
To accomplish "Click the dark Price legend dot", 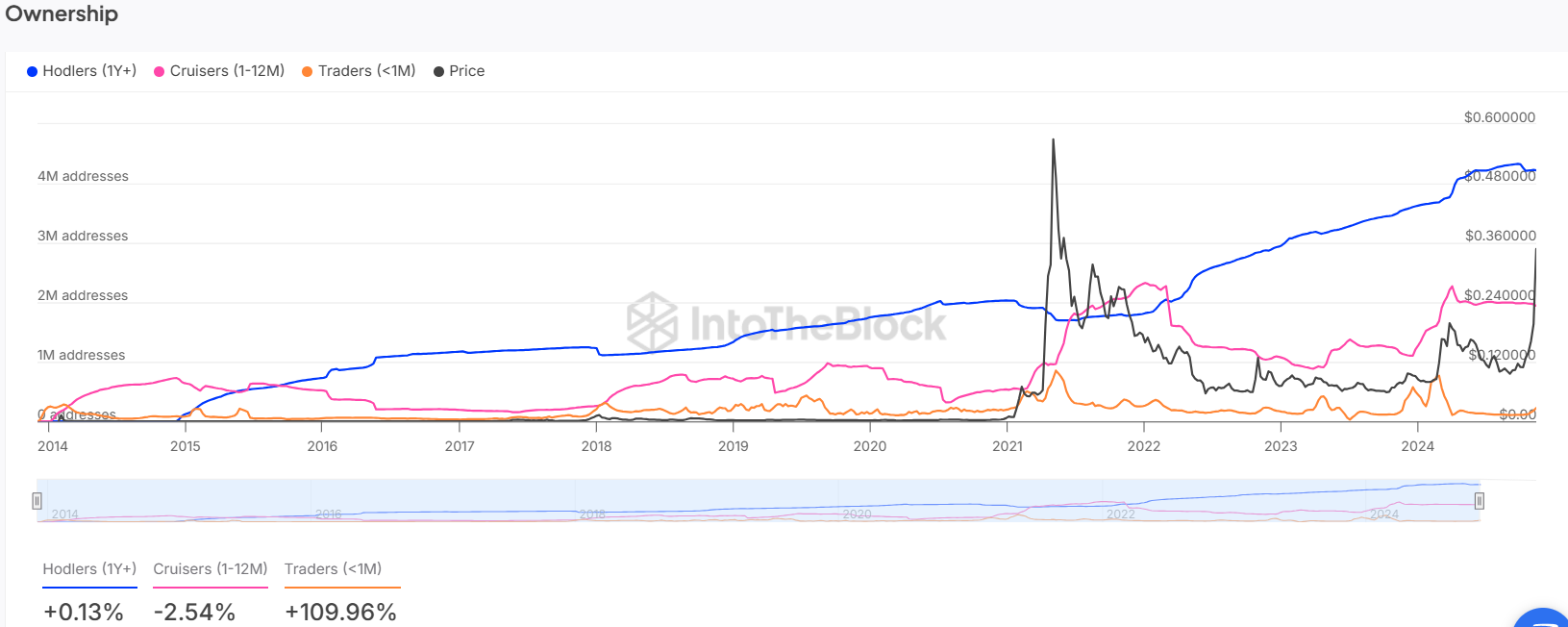I will click(x=438, y=71).
